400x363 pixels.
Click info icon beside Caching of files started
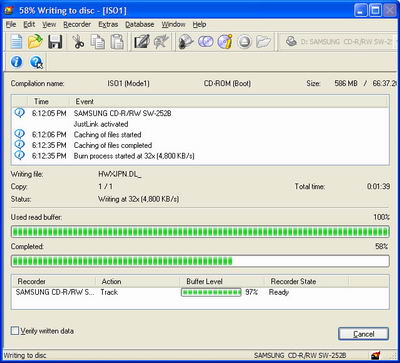point(20,134)
